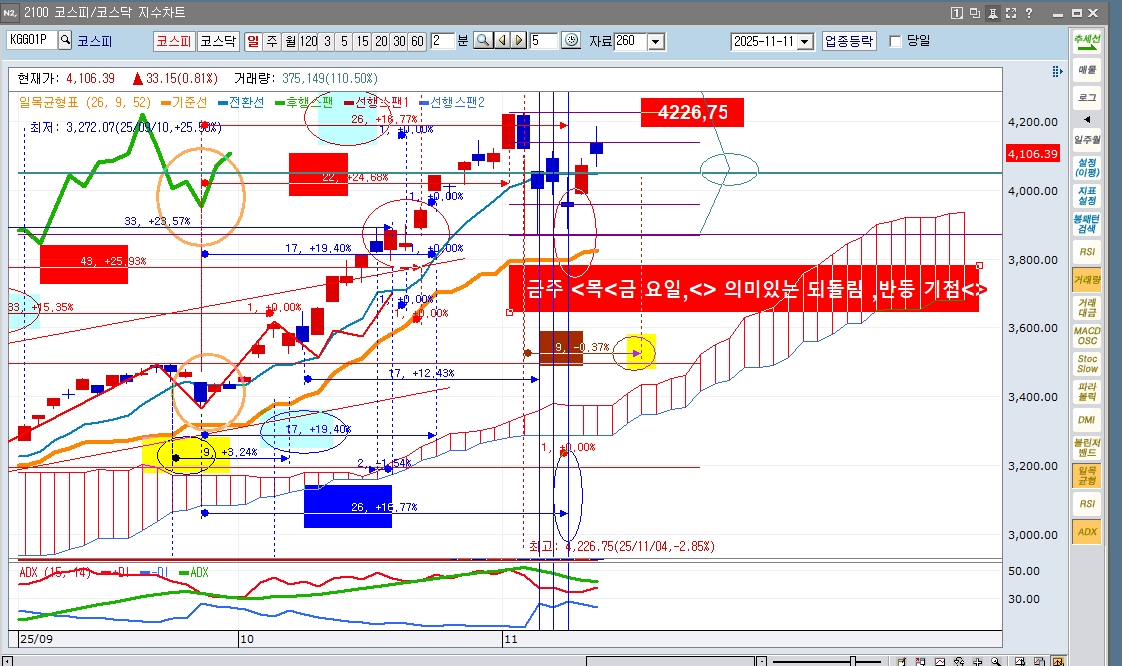
Task: Enable the 당일 checkbox
Action: [895, 41]
